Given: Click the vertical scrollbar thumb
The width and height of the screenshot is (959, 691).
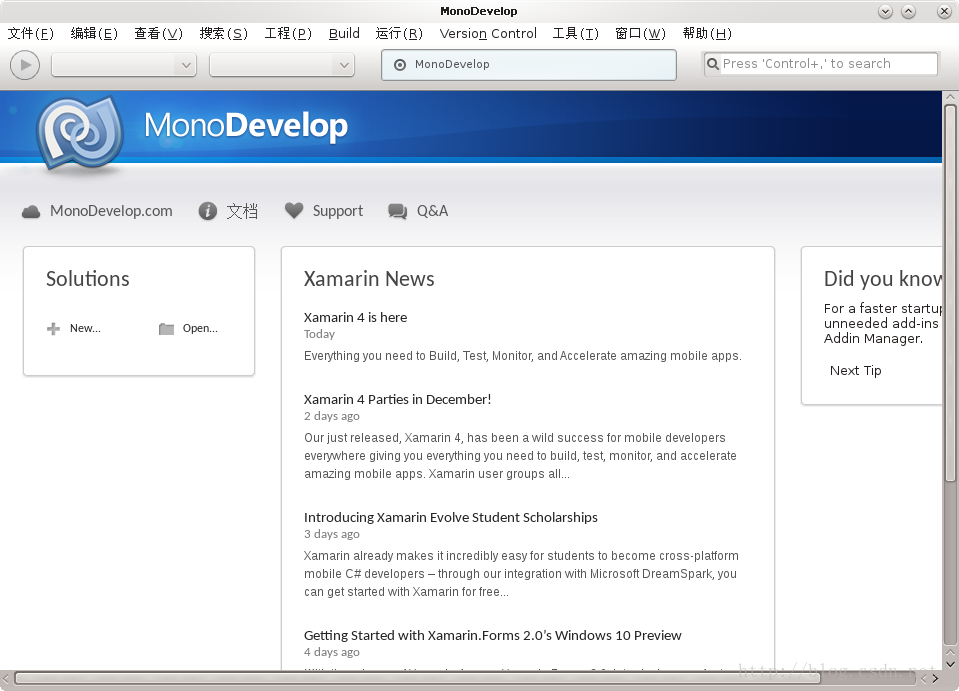Looking at the screenshot, I should 950,294.
